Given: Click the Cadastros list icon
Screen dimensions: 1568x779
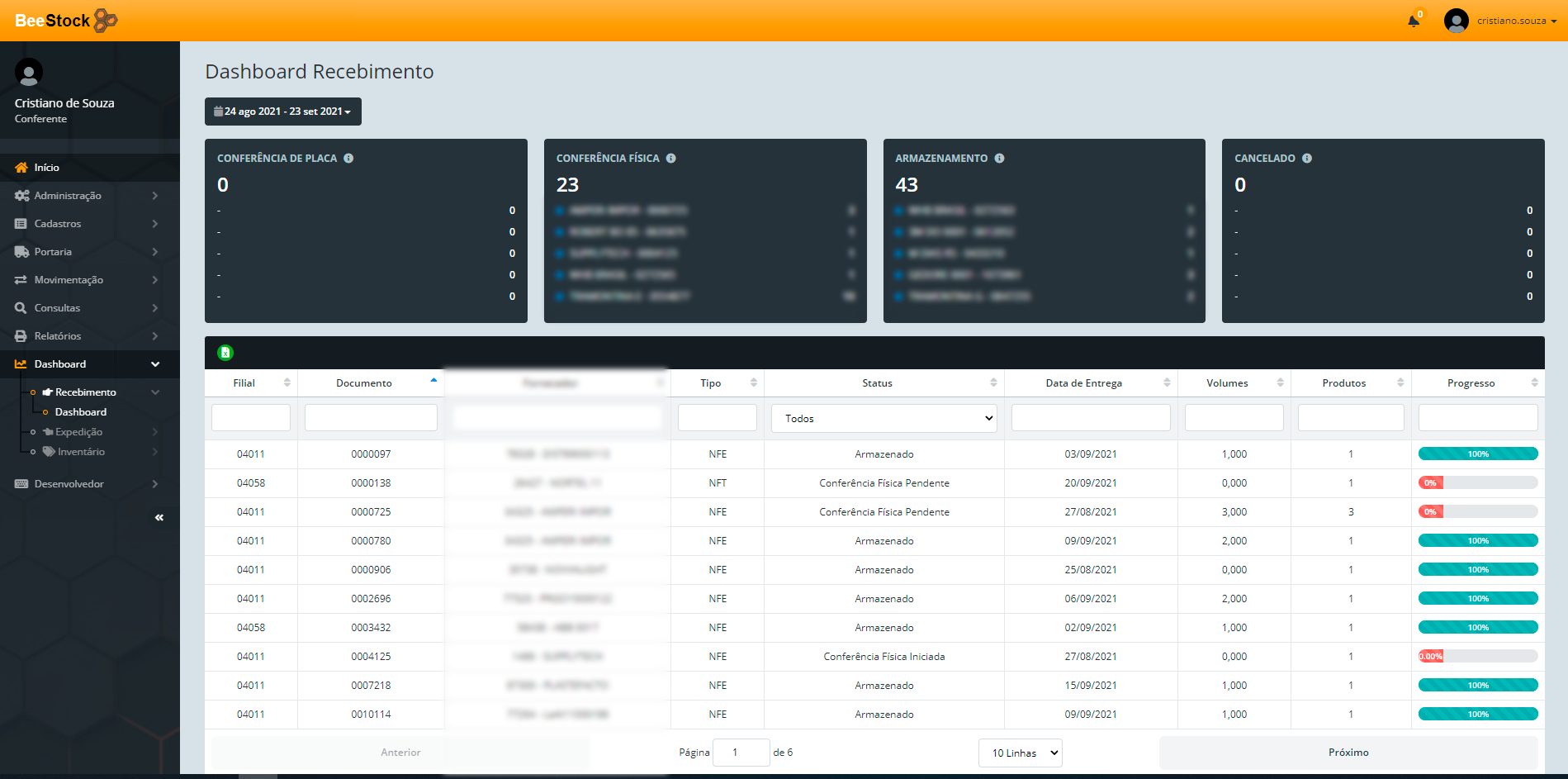Looking at the screenshot, I should coord(21,224).
